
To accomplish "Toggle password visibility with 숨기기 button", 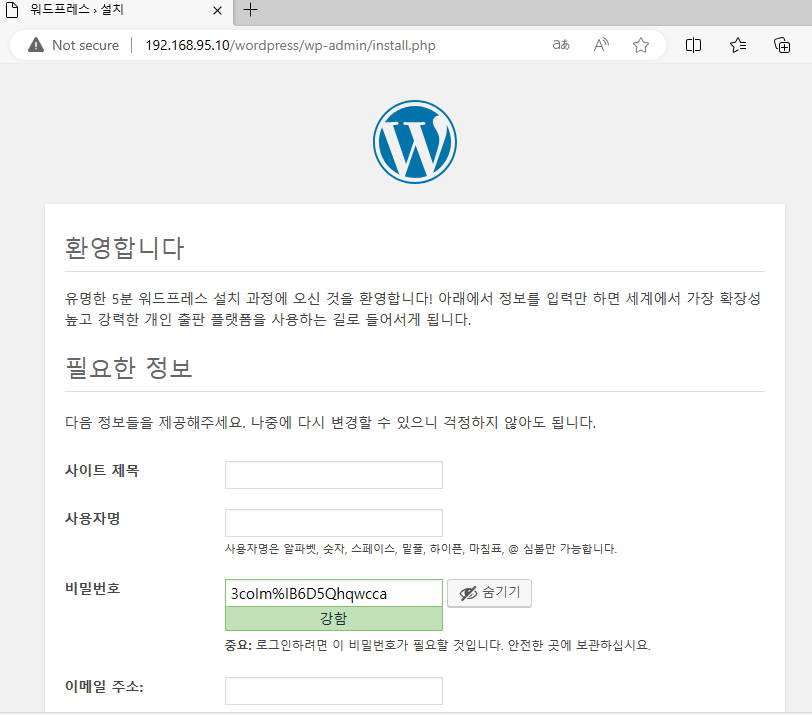I will tap(489, 593).
